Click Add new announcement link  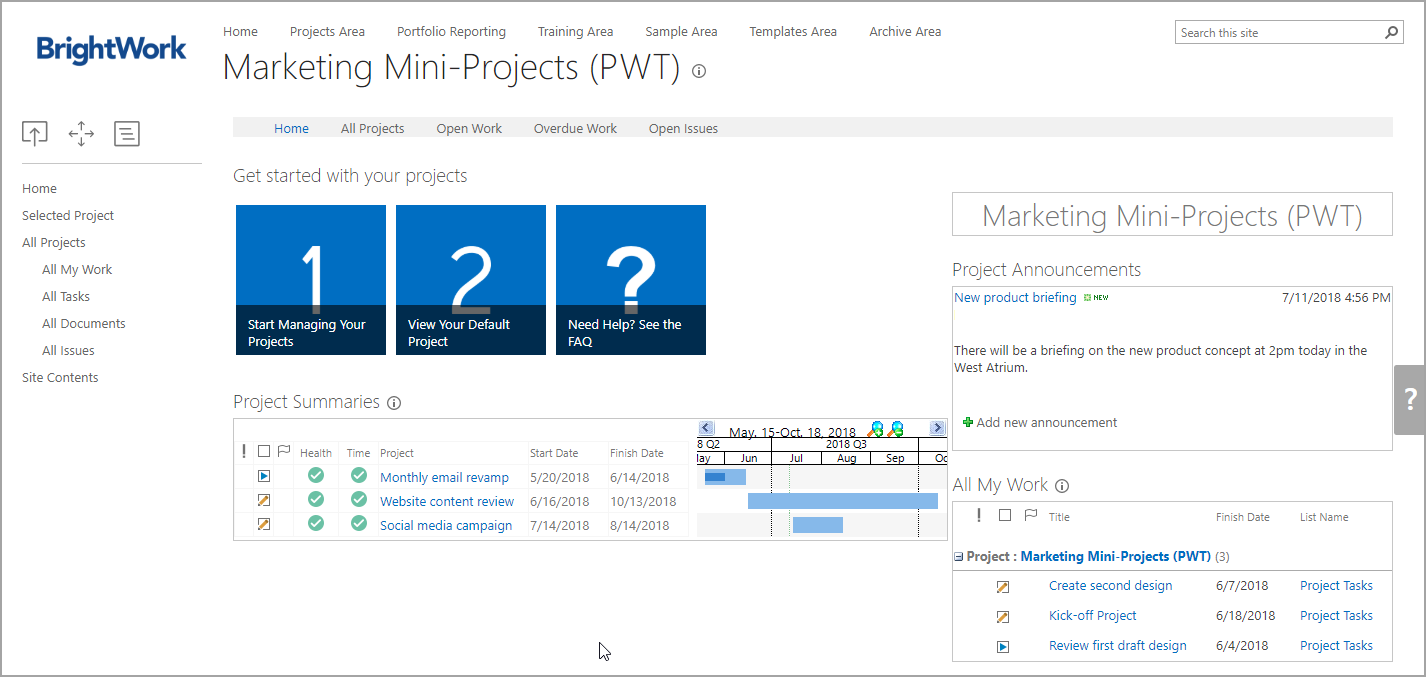tap(1047, 423)
